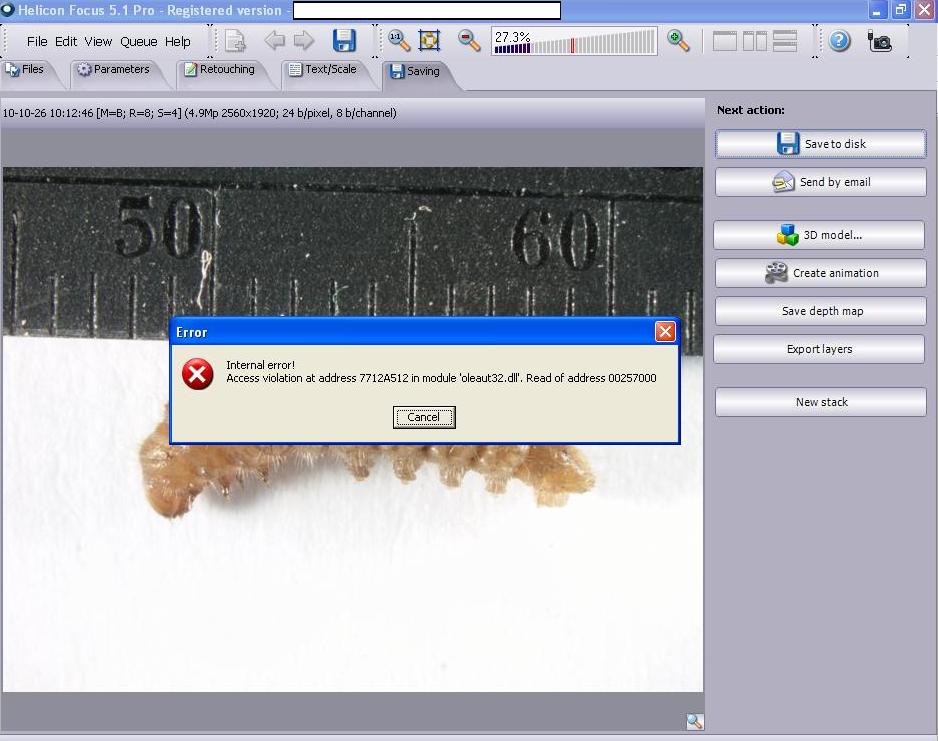Click the stacked caterpillar image preview
Screen dimensions: 938x741
[352, 429]
